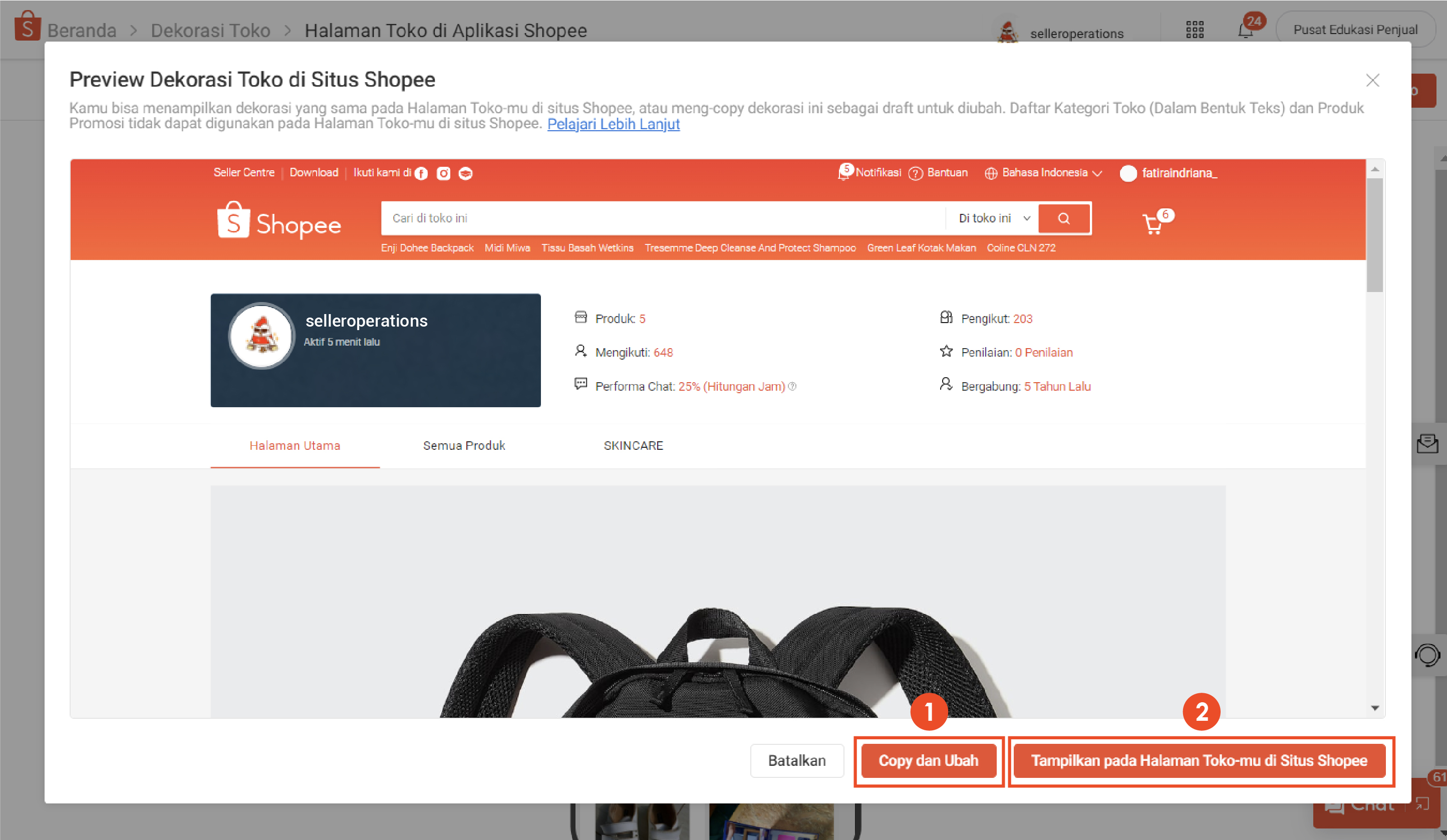1447x840 pixels.
Task: Click the Copy dan Ubah button
Action: 929,760
